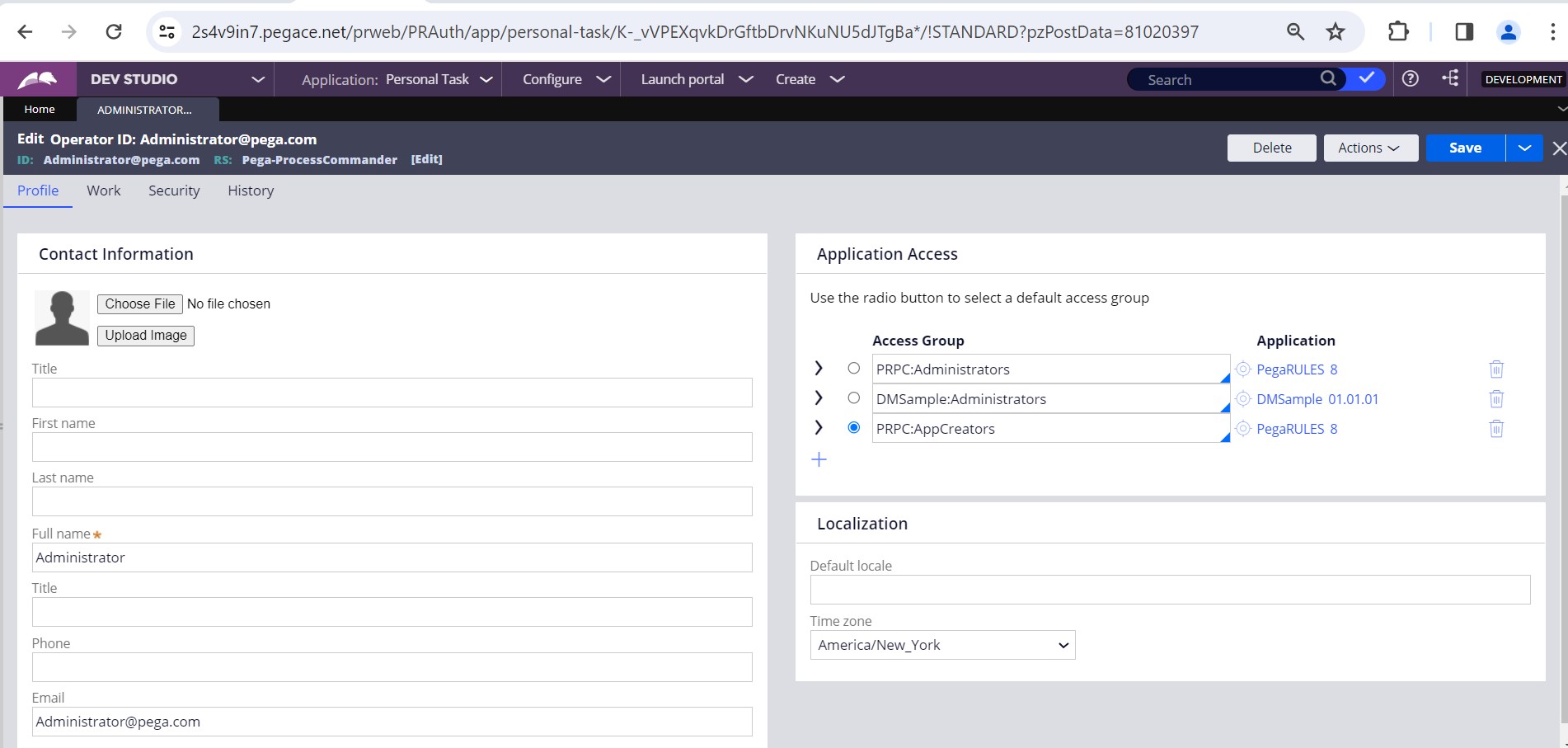
Task: Add a new access group row
Action: tap(819, 459)
